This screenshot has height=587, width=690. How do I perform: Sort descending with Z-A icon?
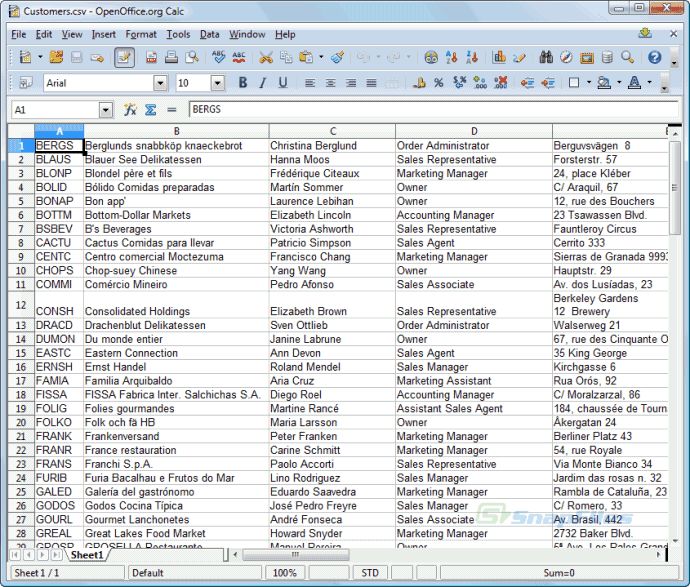pyautogui.click(x=472, y=57)
